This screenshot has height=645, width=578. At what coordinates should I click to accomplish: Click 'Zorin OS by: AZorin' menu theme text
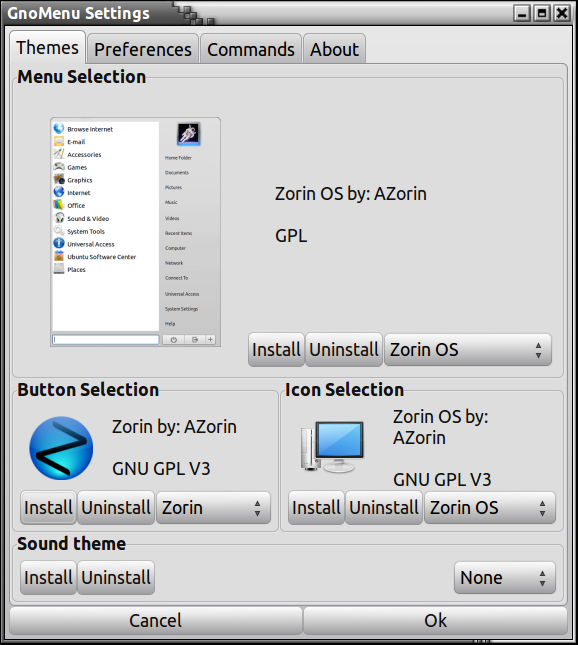(351, 194)
